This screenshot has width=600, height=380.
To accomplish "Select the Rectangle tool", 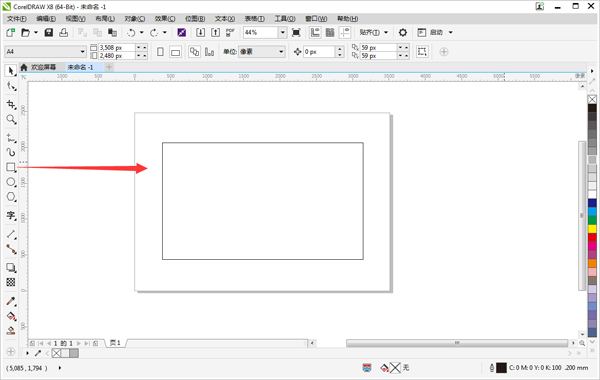I will coord(11,167).
